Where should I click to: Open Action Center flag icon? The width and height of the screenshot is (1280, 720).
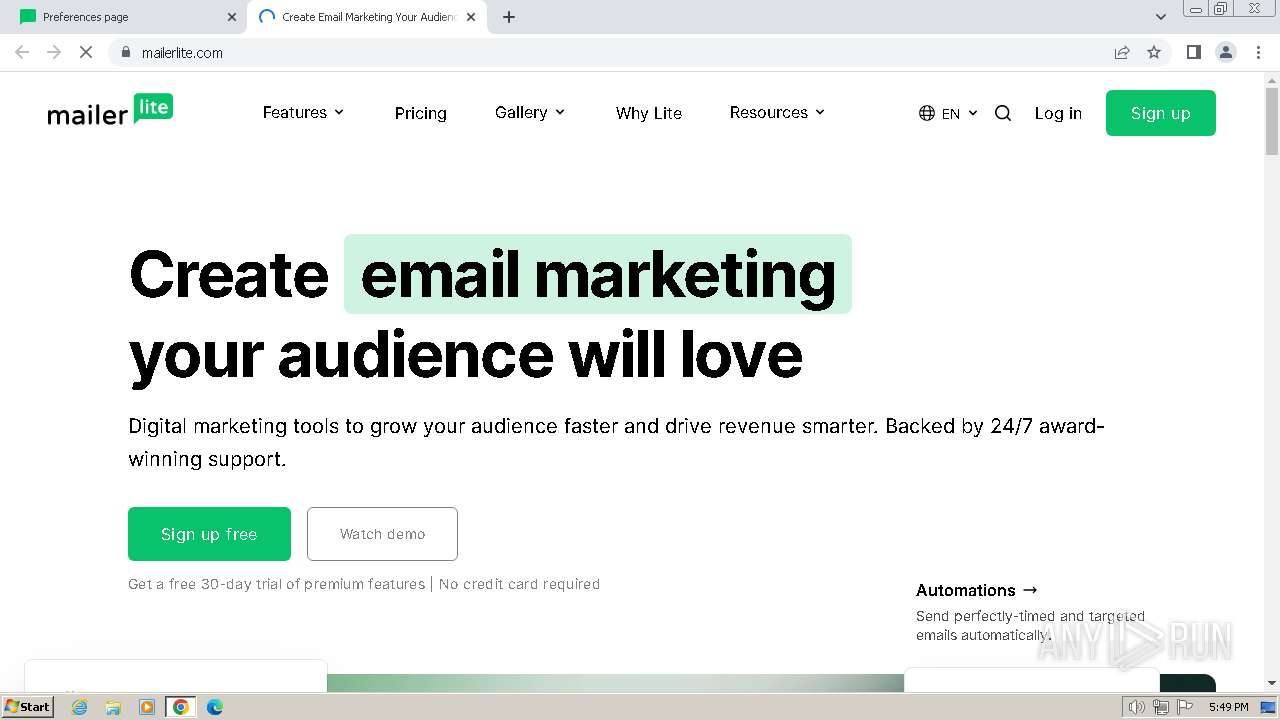(x=1185, y=707)
